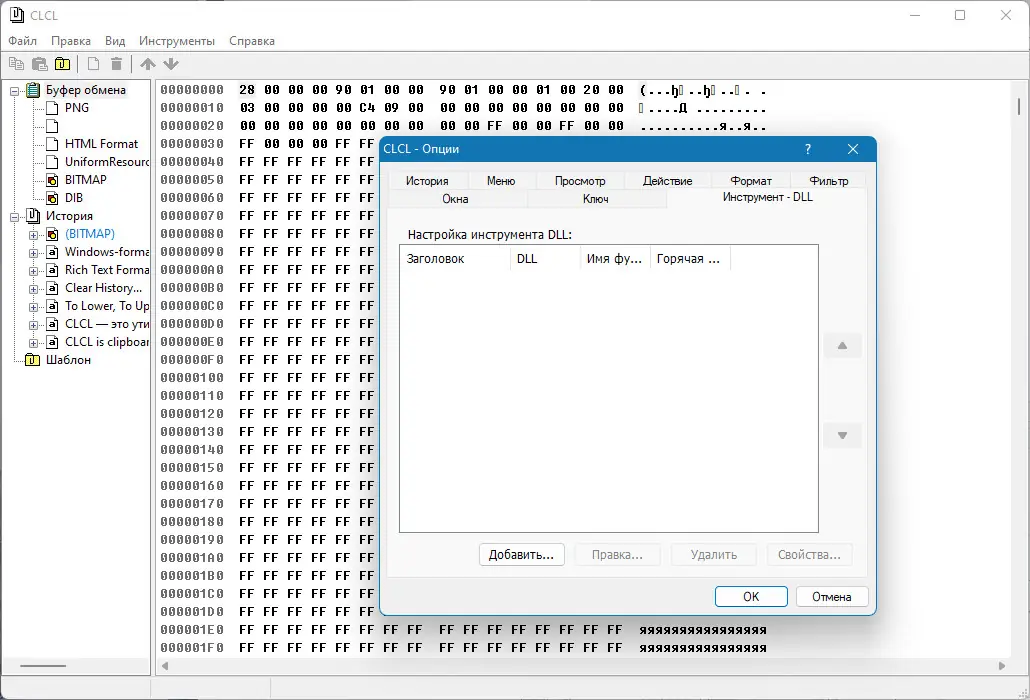Screen dimensions: 1030x700
Task: Click the CLCL app icon in title bar
Action: coord(17,14)
